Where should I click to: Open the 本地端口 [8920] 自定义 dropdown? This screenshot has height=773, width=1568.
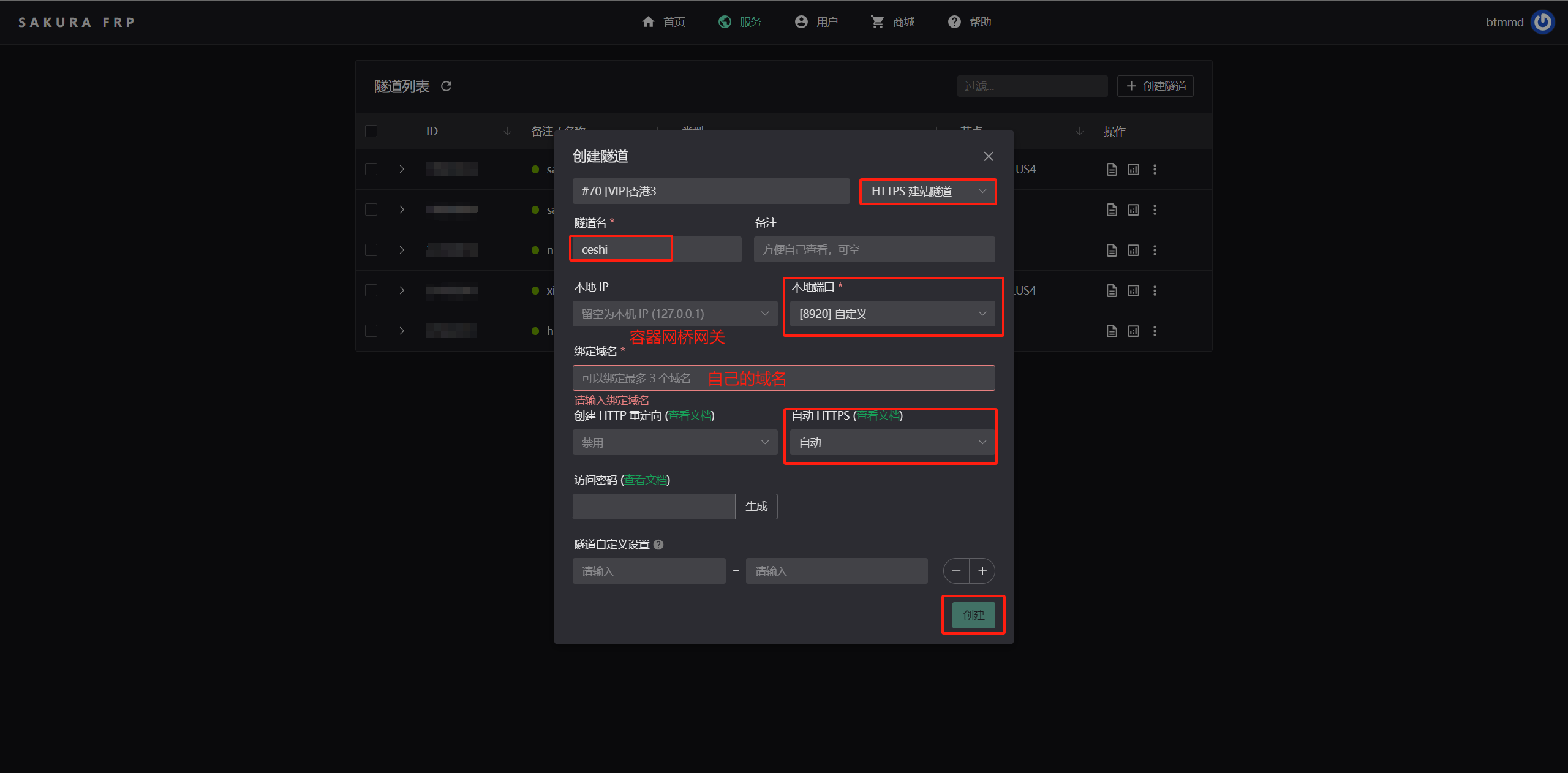892,314
